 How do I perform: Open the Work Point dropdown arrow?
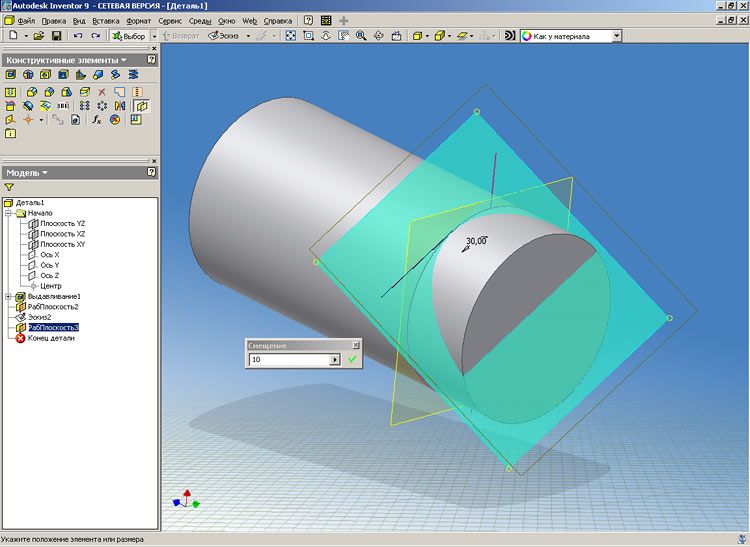(x=41, y=120)
